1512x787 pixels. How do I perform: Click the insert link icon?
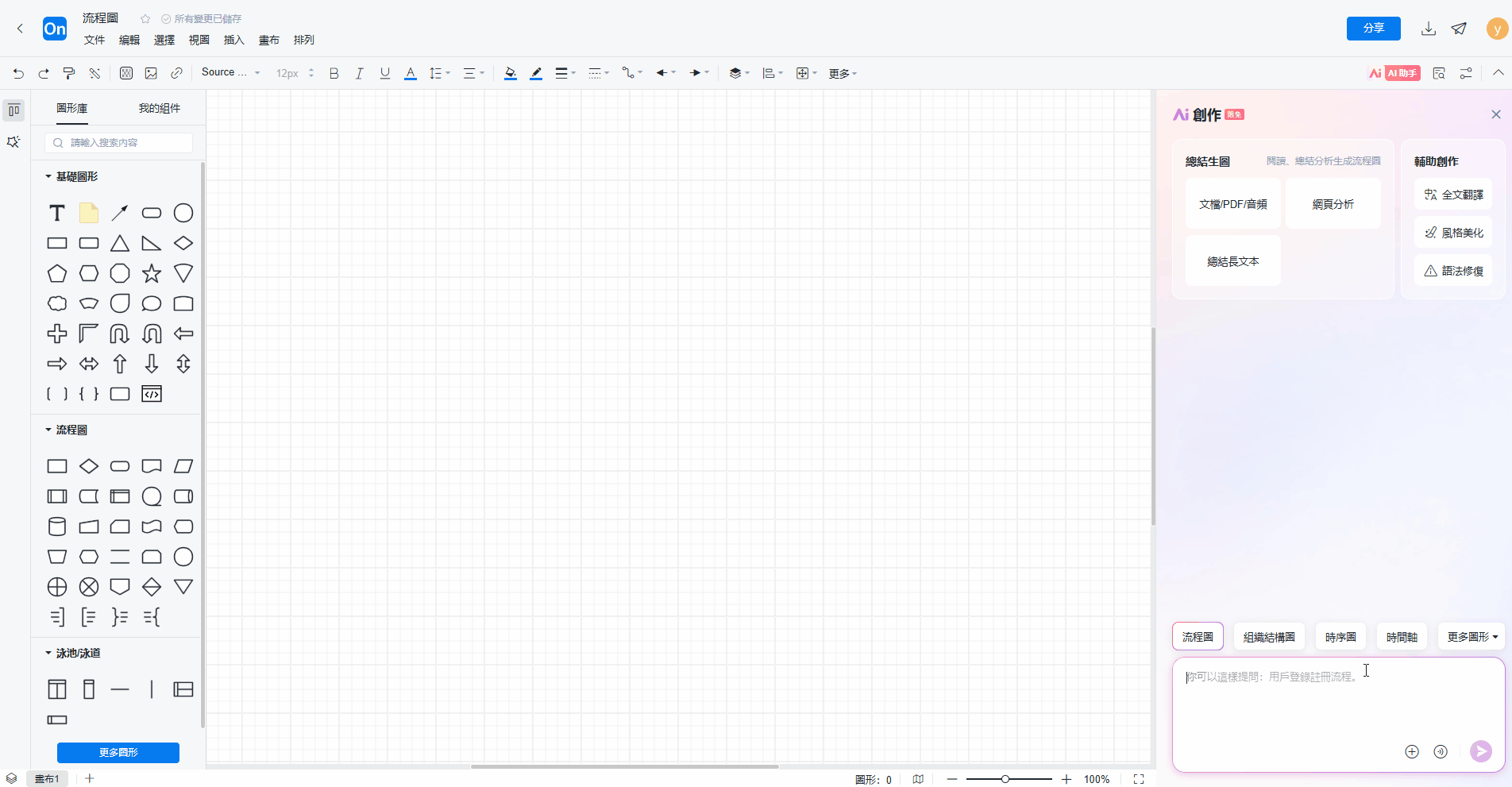click(x=176, y=73)
